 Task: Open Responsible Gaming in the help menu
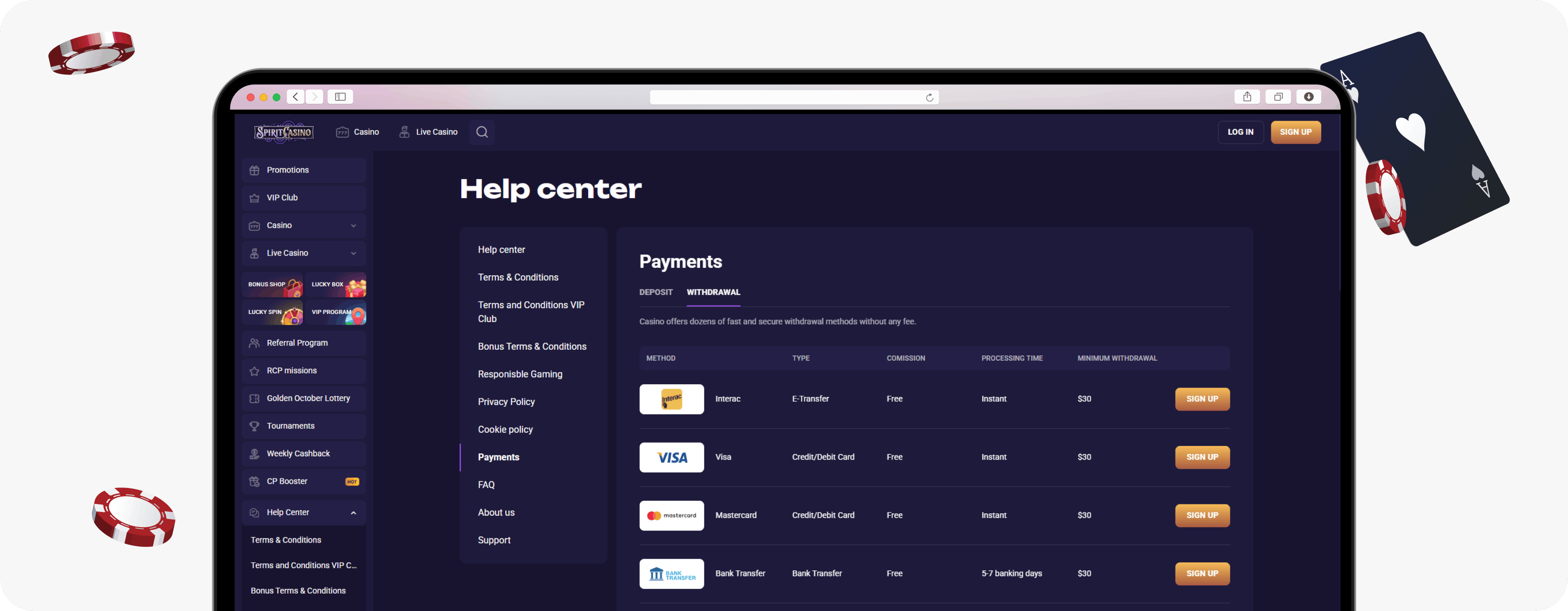point(520,374)
